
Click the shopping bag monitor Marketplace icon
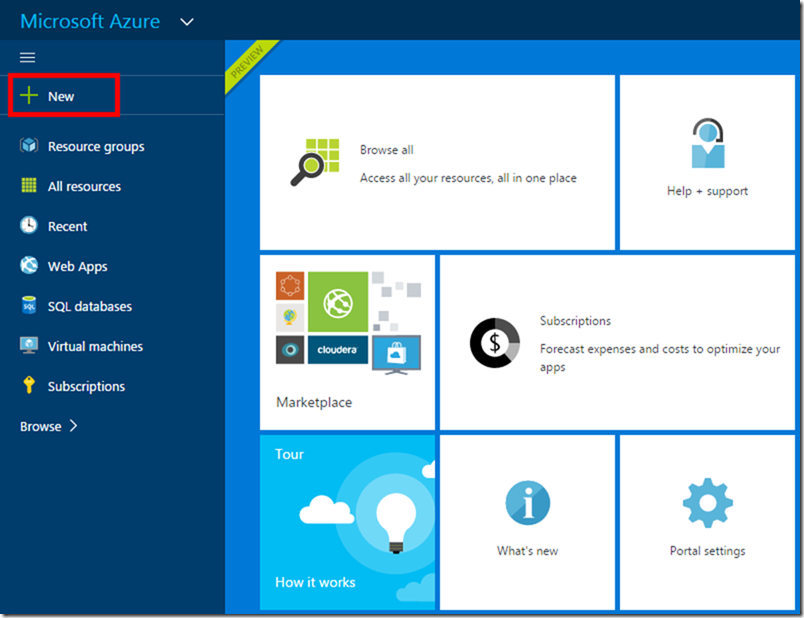396,355
